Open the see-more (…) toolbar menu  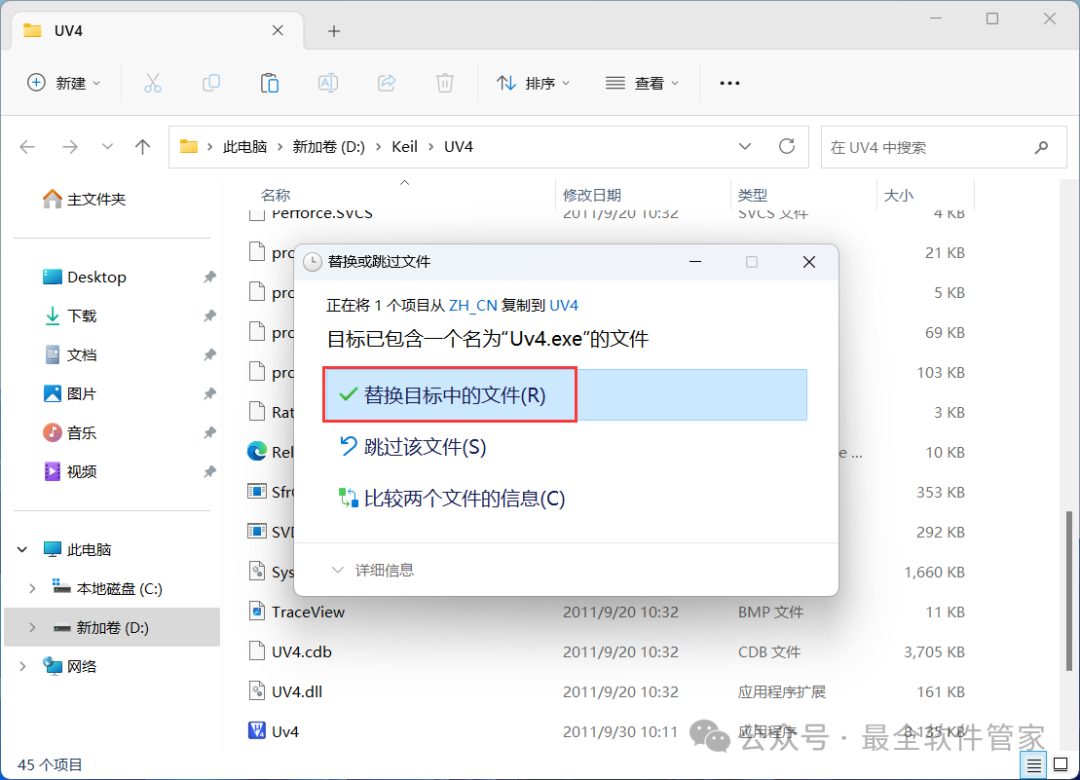[729, 83]
